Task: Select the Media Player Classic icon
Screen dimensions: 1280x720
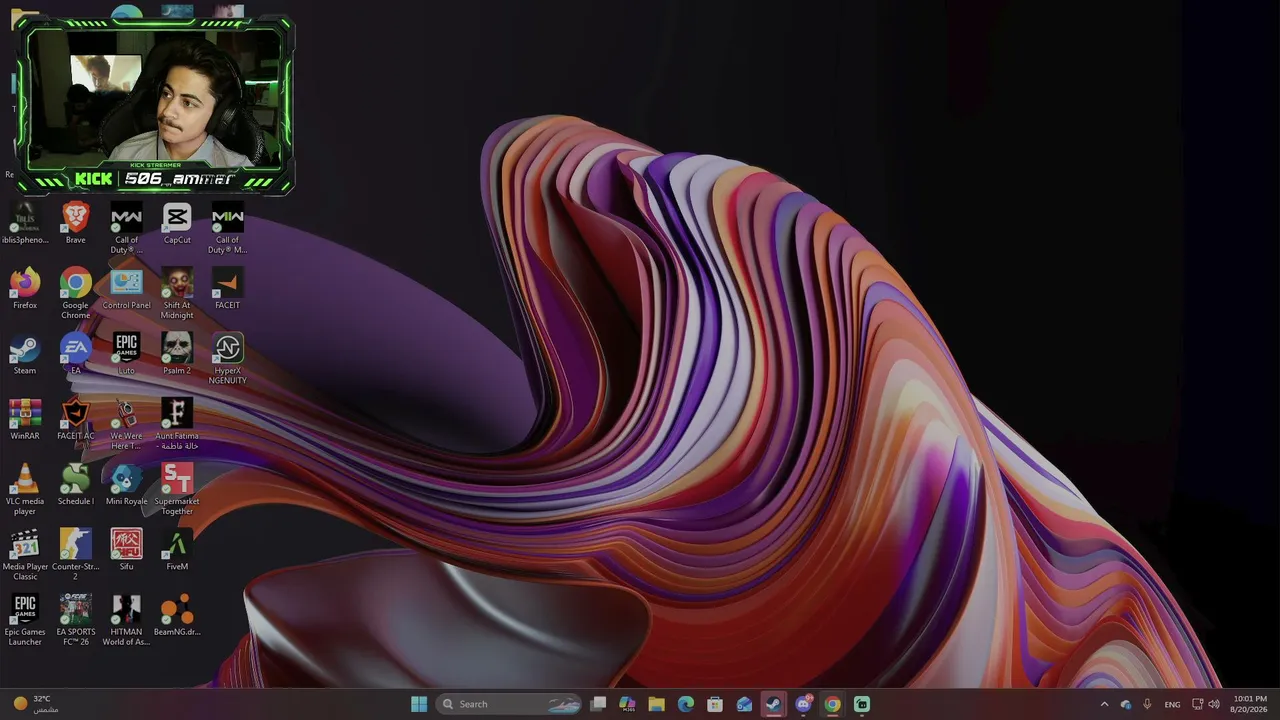Action: pos(25,554)
